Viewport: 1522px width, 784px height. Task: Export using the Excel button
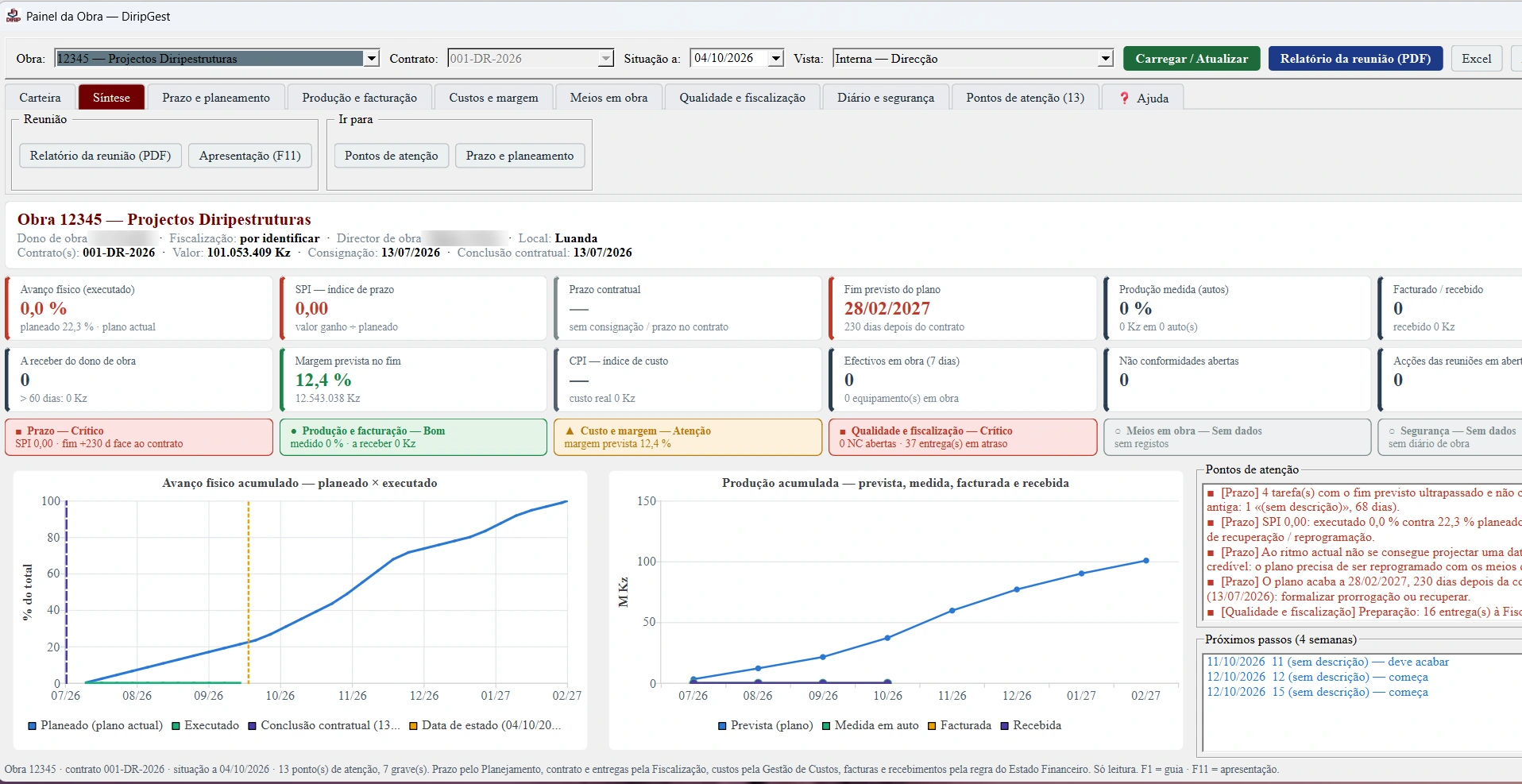pyautogui.click(x=1477, y=58)
